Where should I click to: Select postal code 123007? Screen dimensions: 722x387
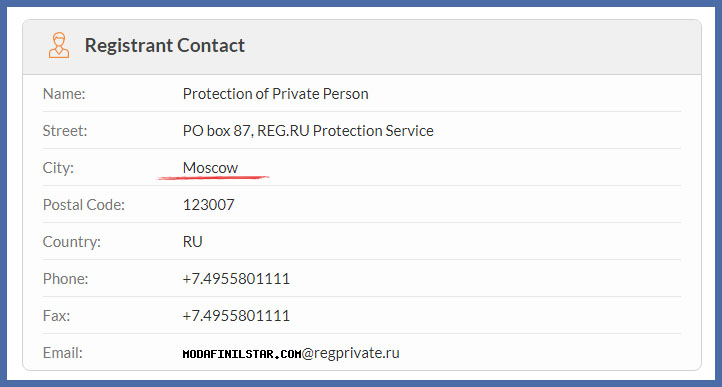pos(209,205)
